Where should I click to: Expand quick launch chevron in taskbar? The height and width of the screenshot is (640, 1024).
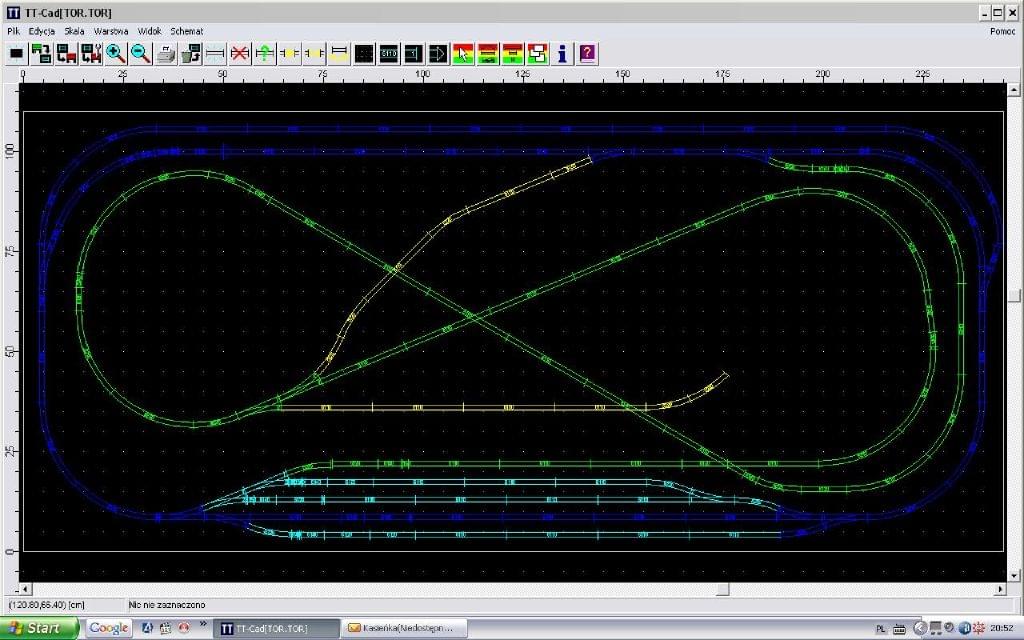coord(203,624)
